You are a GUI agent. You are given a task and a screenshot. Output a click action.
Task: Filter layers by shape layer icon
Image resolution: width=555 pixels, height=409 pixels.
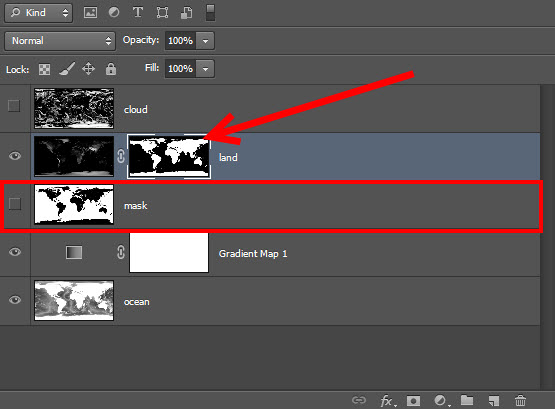tap(162, 13)
